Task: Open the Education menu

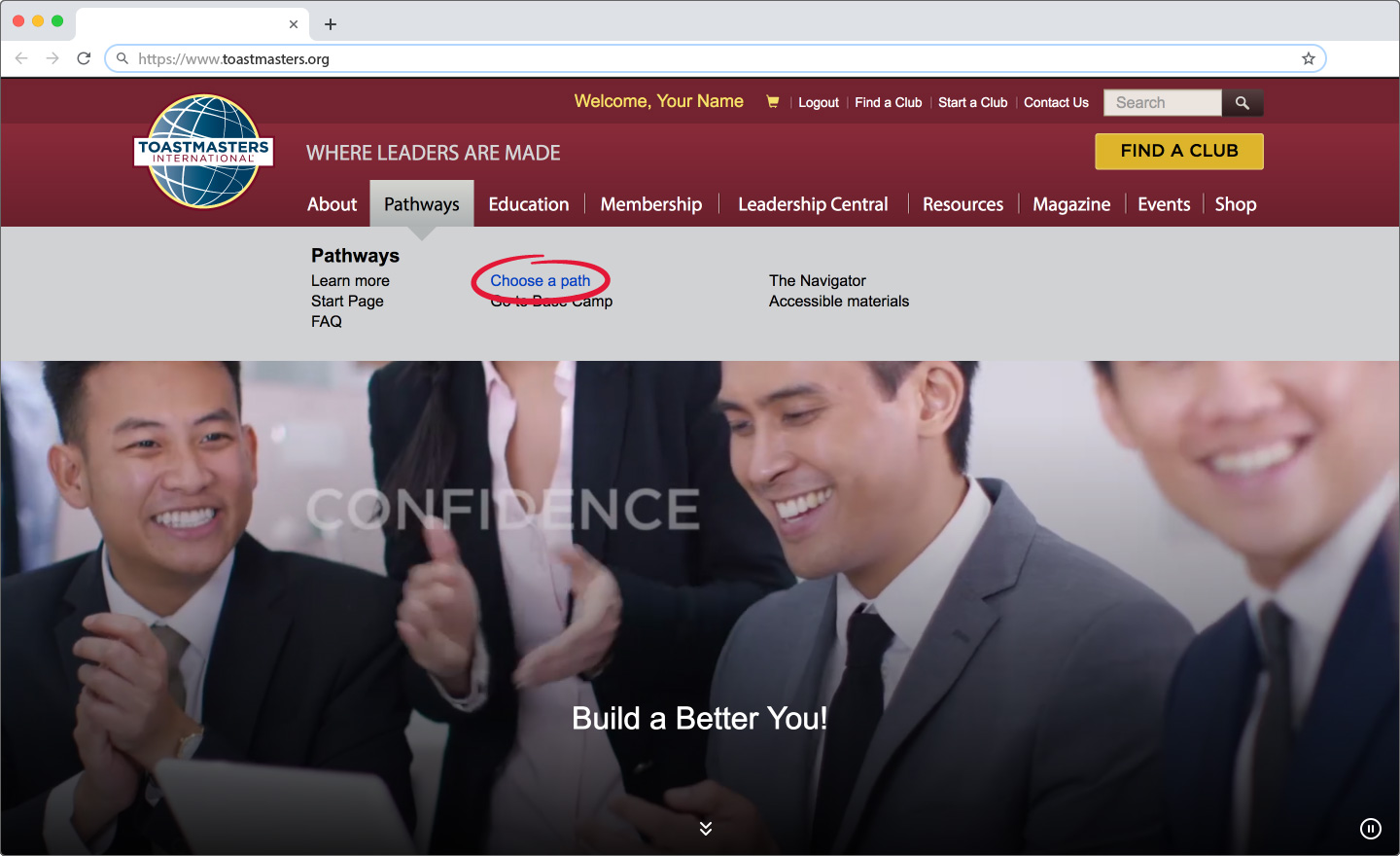Action: 528,204
